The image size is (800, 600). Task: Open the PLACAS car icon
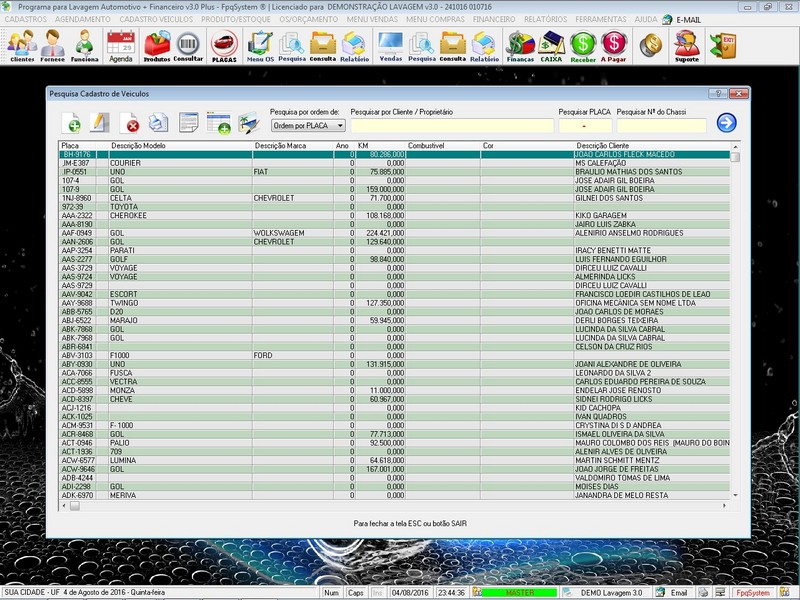point(224,46)
